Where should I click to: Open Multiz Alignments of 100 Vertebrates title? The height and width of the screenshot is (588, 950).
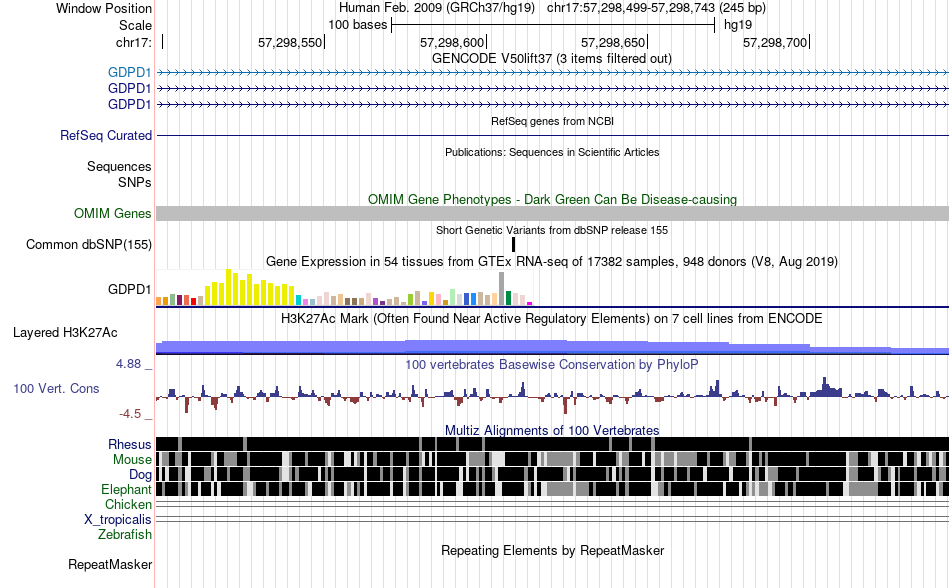[x=552, y=431]
